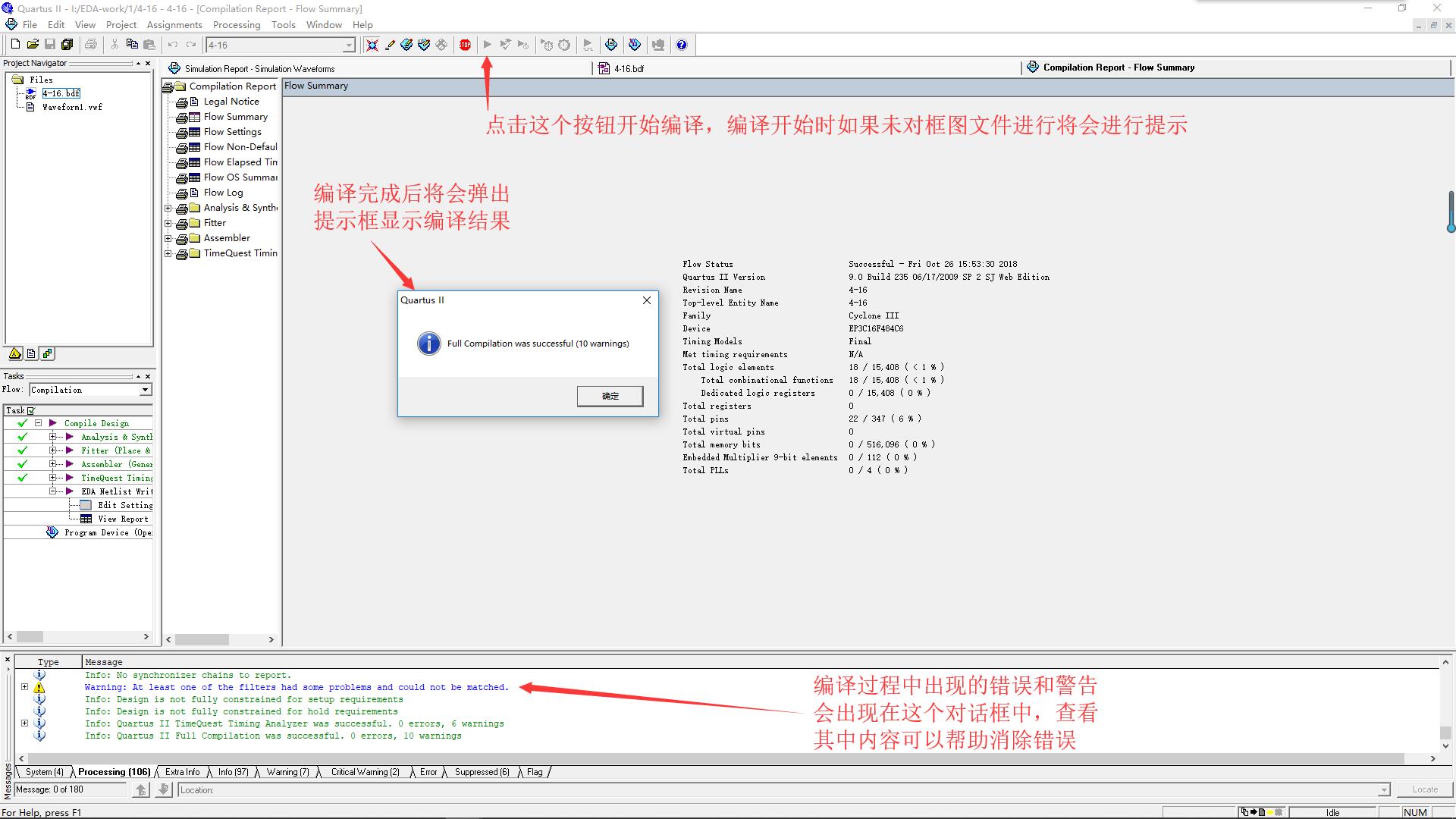Click the blue Help question-mark icon
This screenshot has width=1456, height=819.
tap(682, 45)
